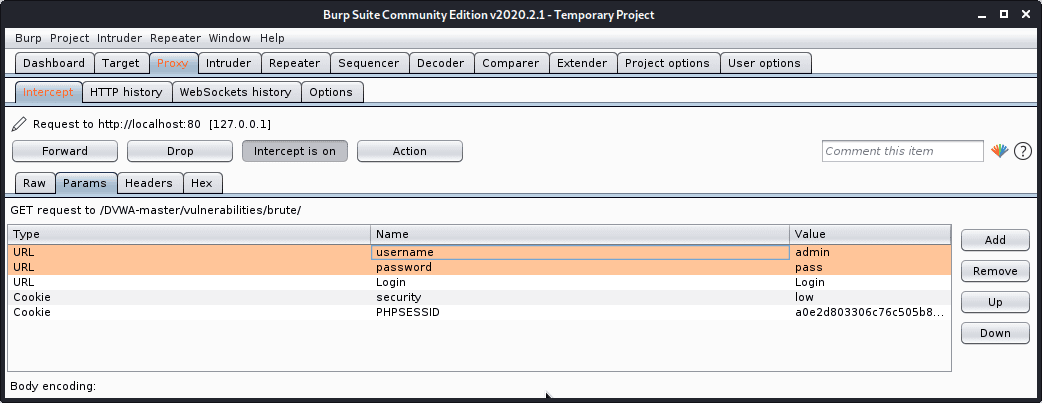Switch to the Decoder tab

tap(441, 63)
